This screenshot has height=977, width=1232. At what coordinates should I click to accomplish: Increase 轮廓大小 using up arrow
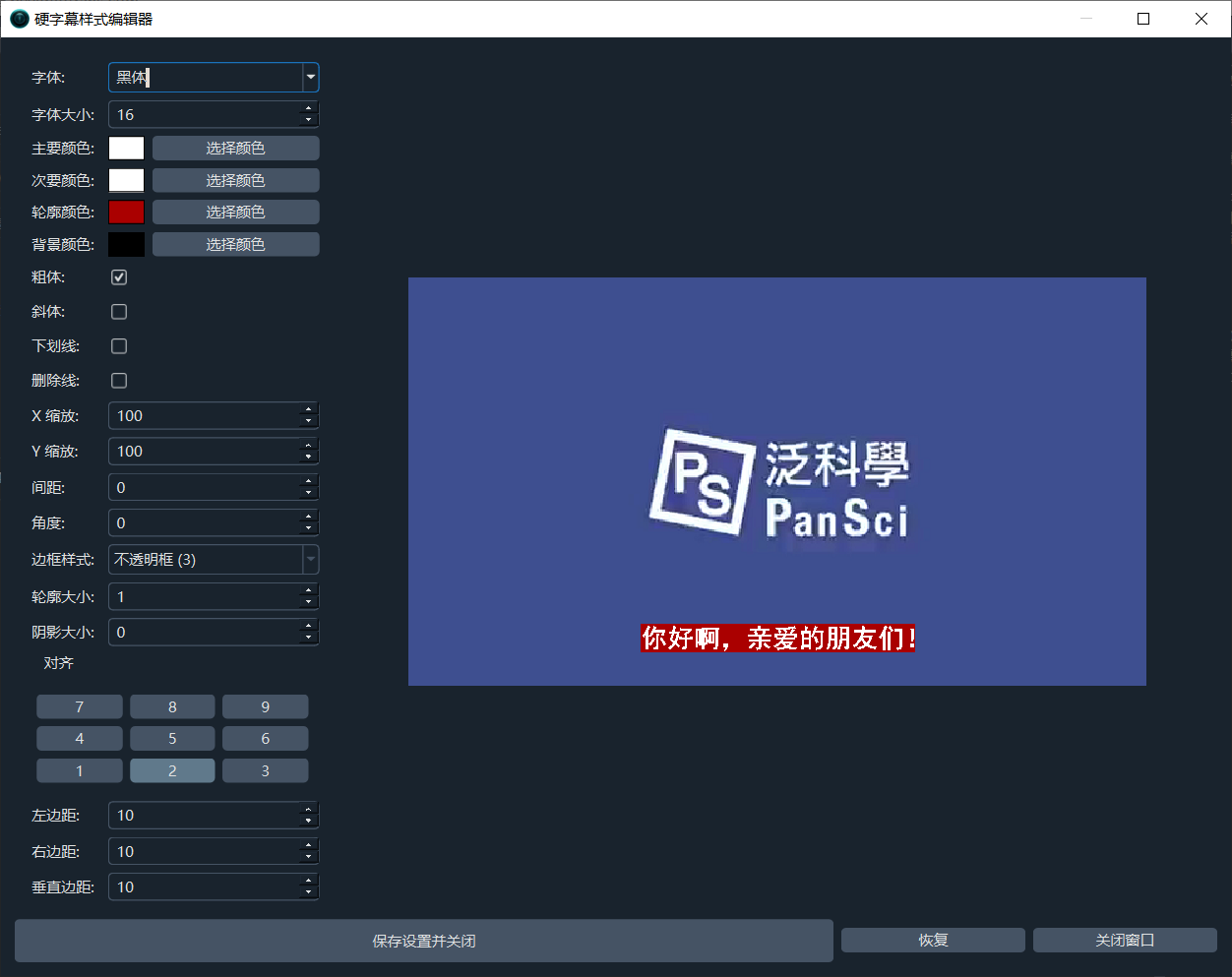[309, 590]
